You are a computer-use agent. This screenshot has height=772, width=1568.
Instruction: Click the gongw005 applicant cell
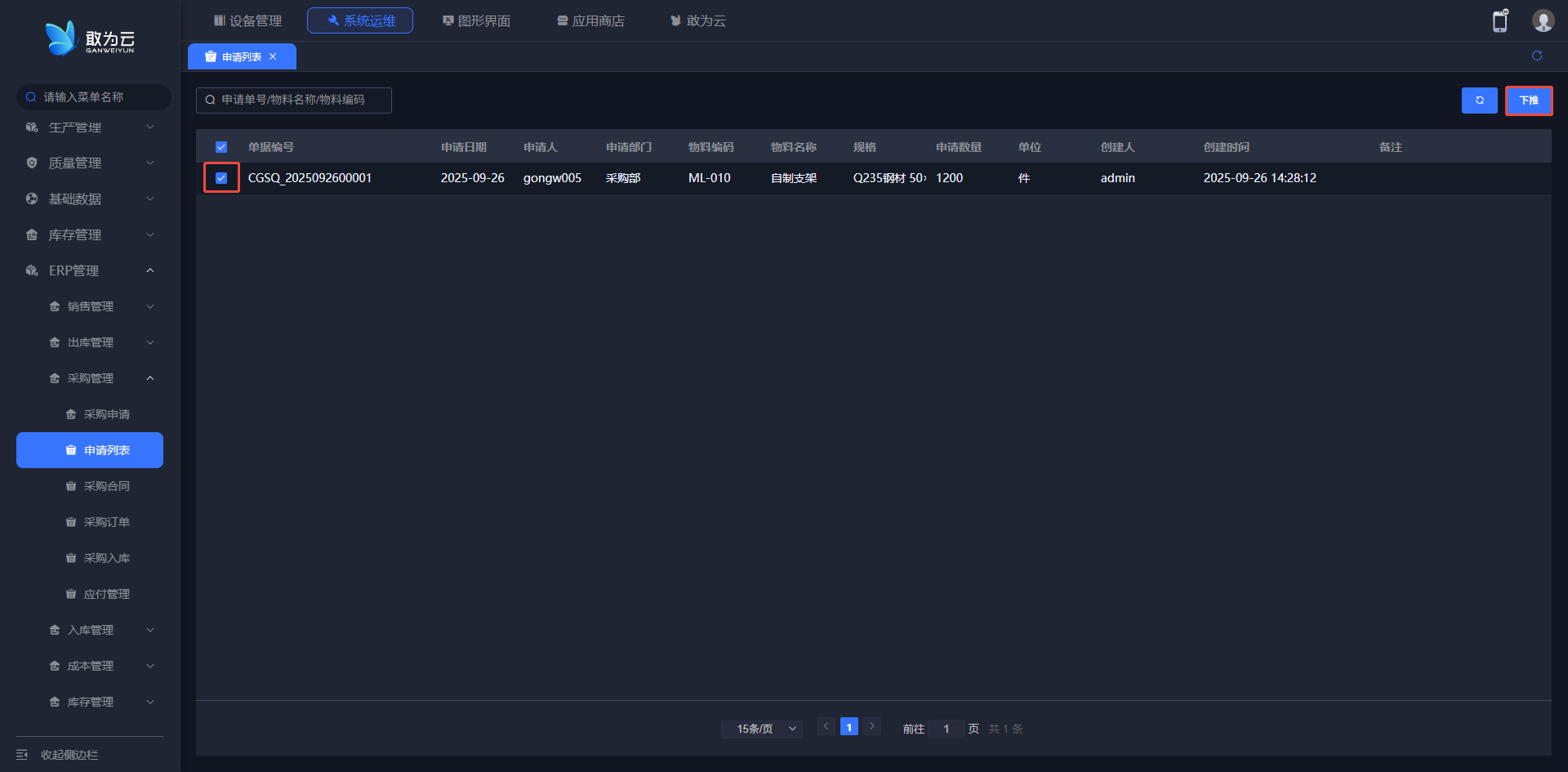(552, 178)
